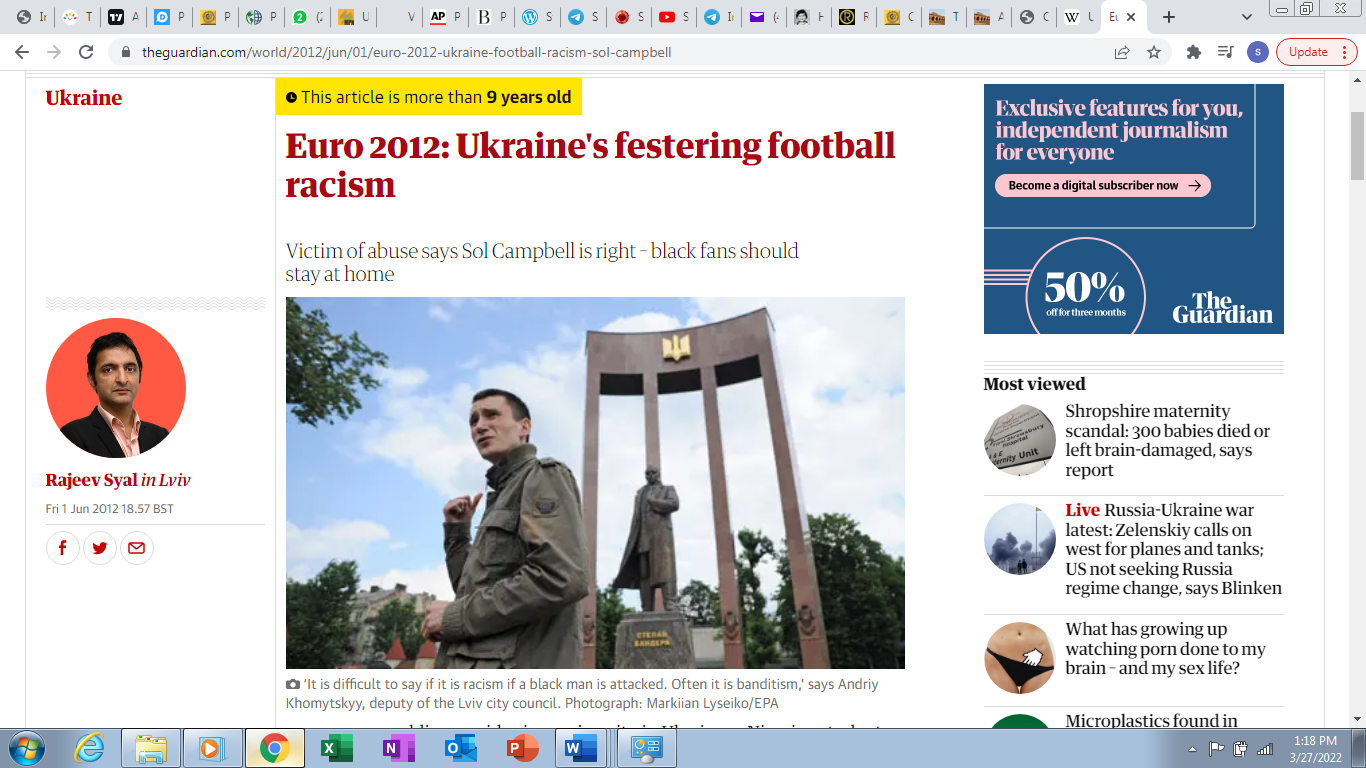This screenshot has width=1366, height=768.
Task: Click Become a digital subscriber now
Action: (x=1102, y=185)
